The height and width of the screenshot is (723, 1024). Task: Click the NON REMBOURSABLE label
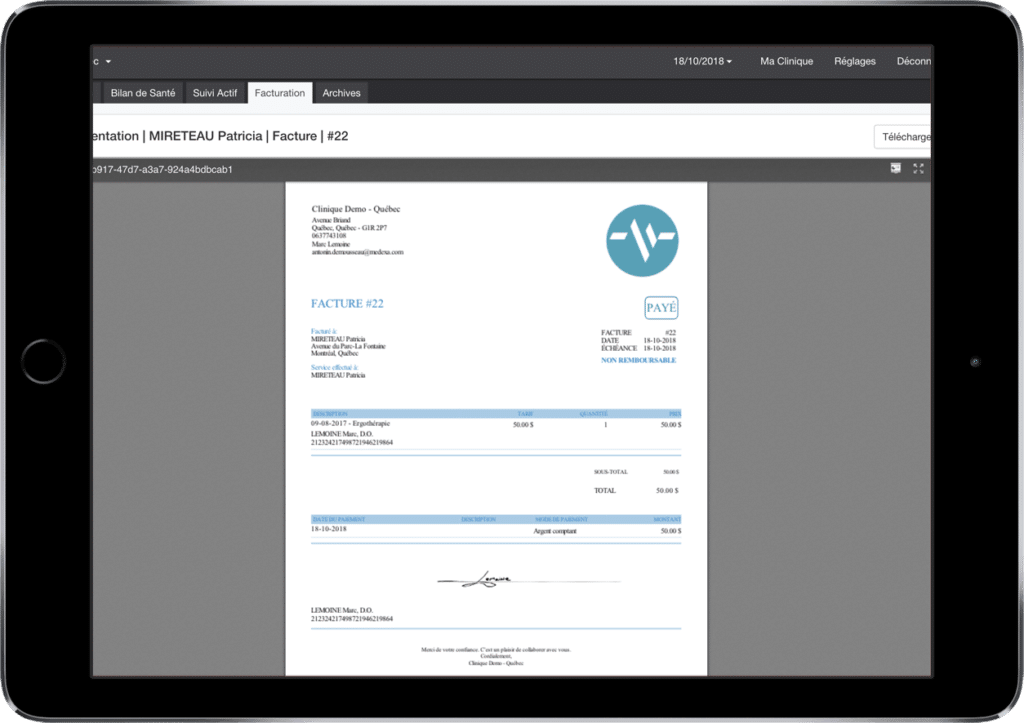(638, 360)
